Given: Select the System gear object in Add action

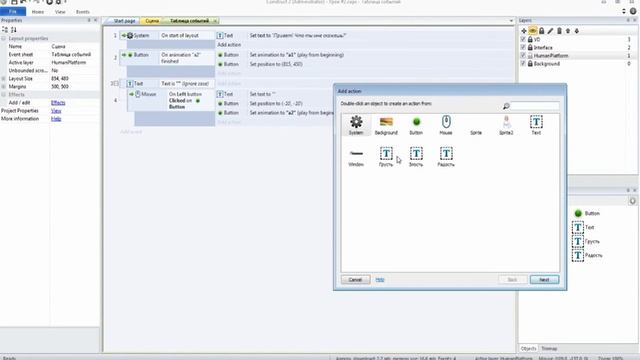Looking at the screenshot, I should coord(356,125).
